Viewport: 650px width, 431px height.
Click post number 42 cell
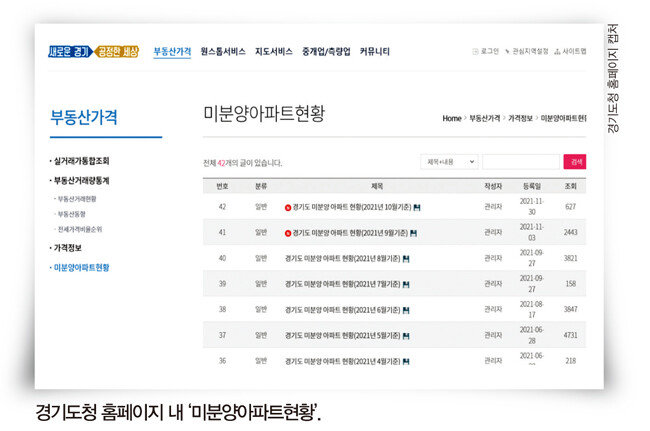coord(222,207)
